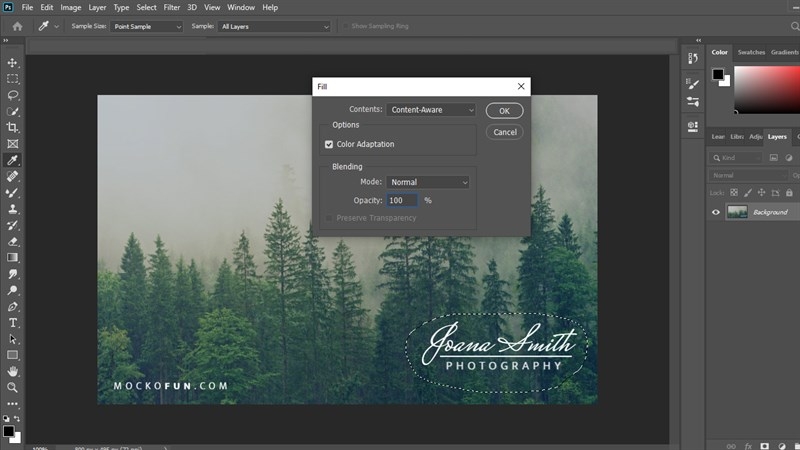The image size is (800, 450).
Task: Click the lock all padlock icon
Action: tap(788, 192)
